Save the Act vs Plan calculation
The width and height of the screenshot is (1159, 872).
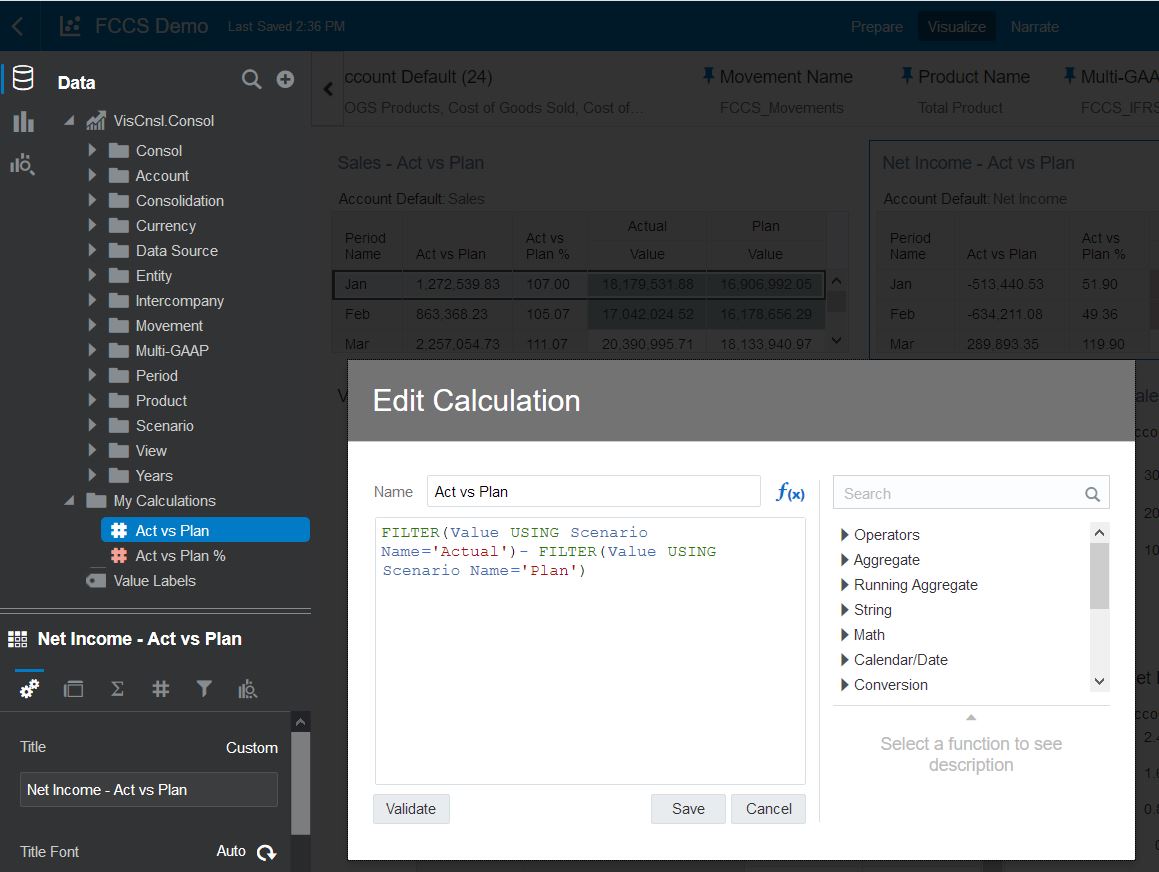pyautogui.click(x=688, y=809)
